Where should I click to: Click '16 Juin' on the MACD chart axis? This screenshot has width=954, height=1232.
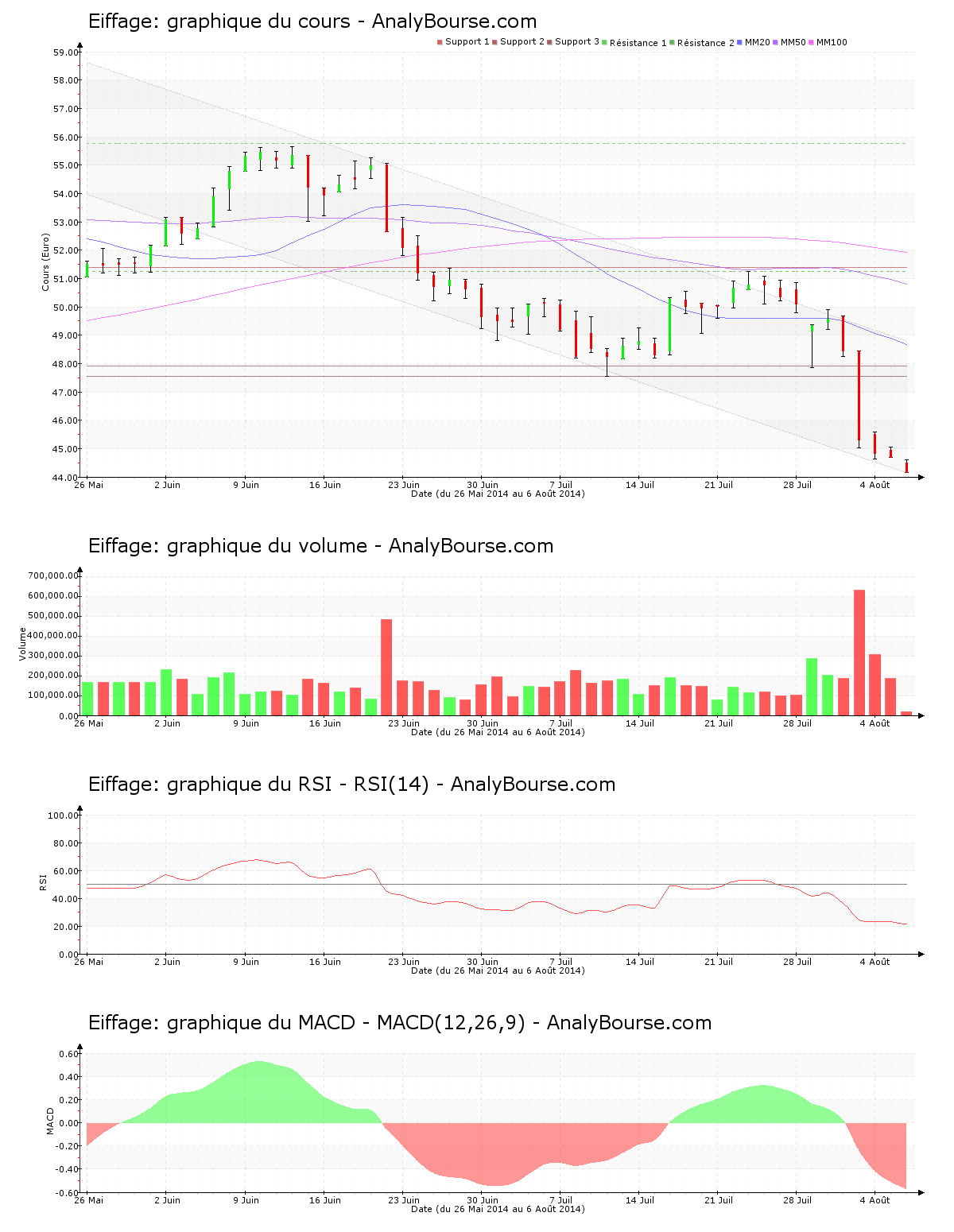[325, 1200]
